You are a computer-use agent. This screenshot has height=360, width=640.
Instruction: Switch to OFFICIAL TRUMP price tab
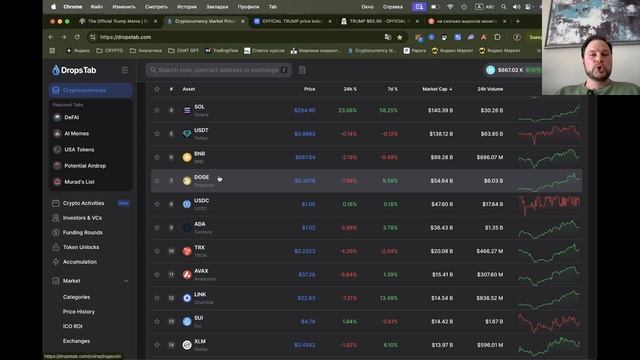click(x=293, y=21)
